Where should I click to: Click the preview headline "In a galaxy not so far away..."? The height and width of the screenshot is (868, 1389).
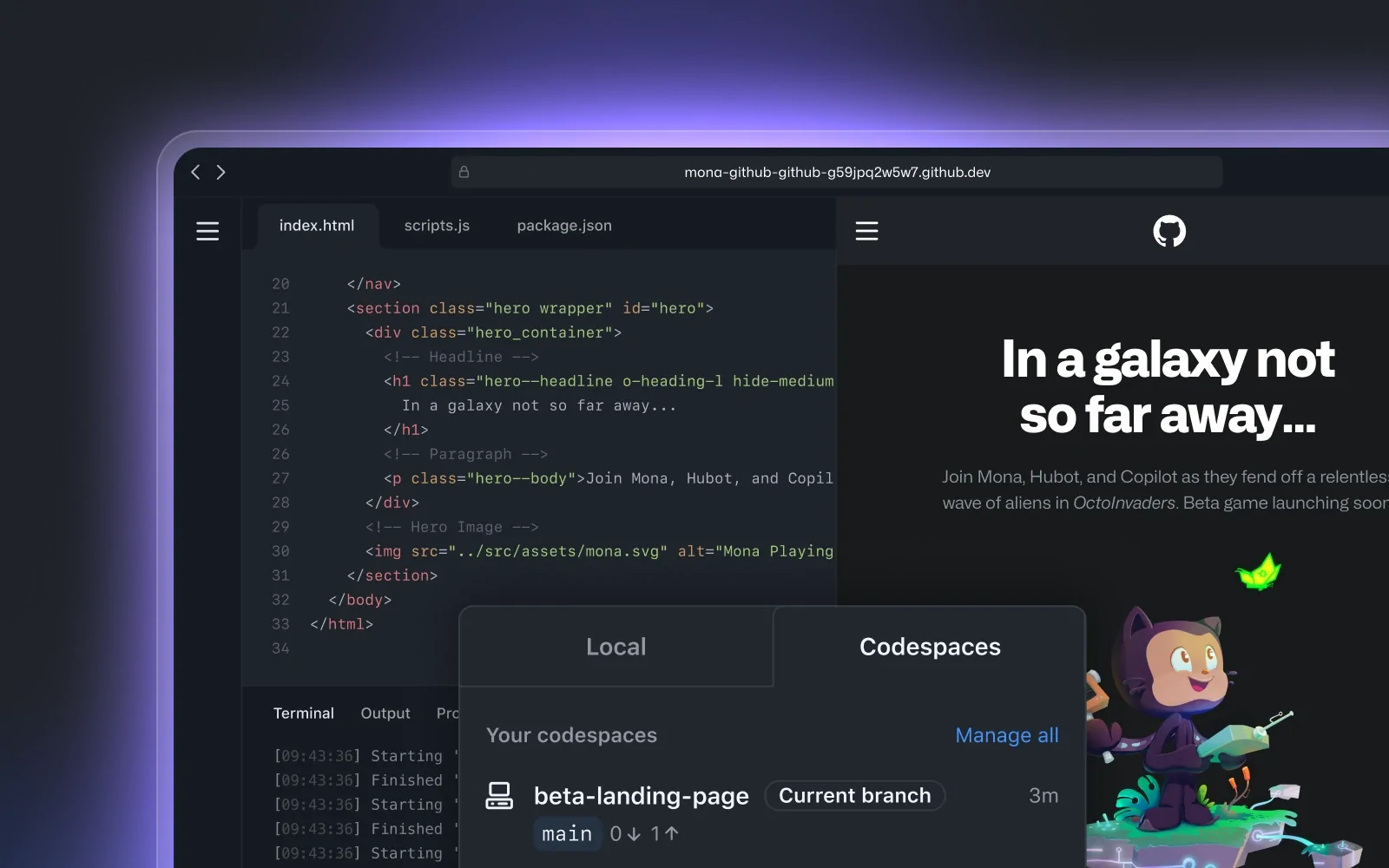click(x=1168, y=386)
